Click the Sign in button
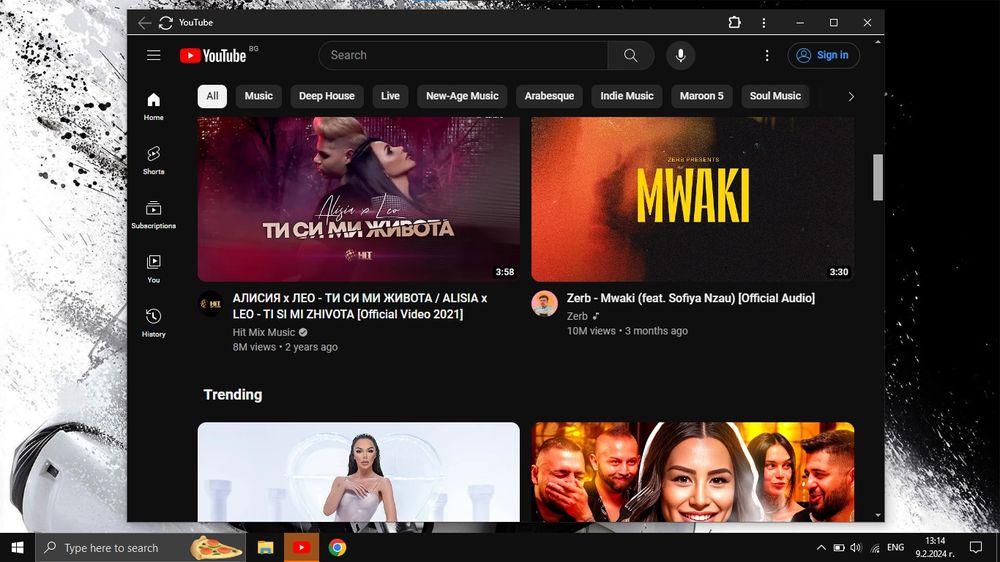Screen dimensions: 1000x562 [823, 55]
